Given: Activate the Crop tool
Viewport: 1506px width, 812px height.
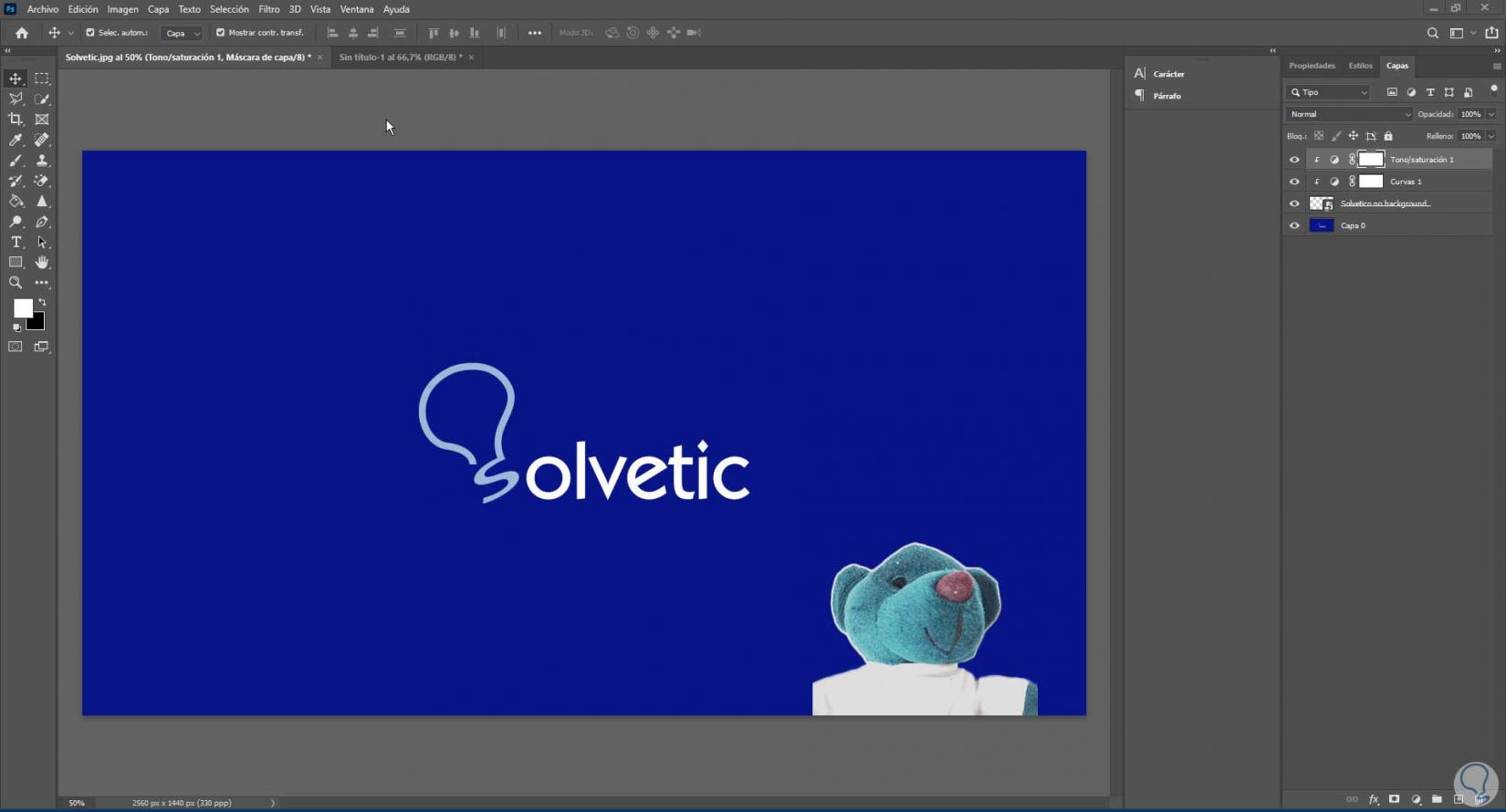Looking at the screenshot, I should click(x=16, y=120).
